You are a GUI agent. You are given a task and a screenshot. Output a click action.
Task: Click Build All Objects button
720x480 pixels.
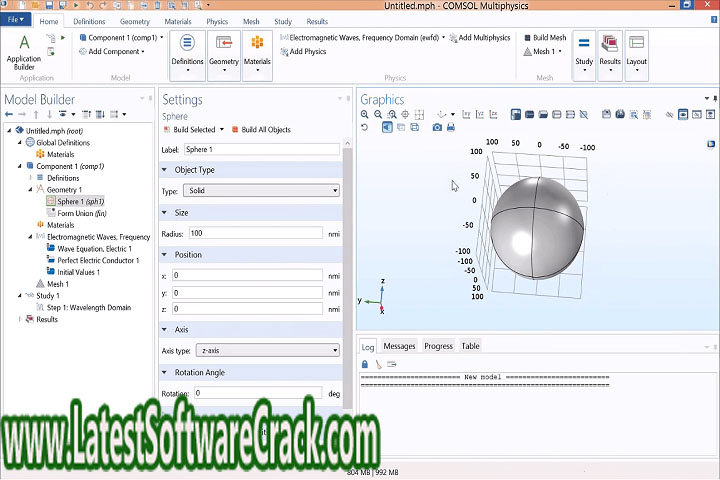(x=261, y=130)
